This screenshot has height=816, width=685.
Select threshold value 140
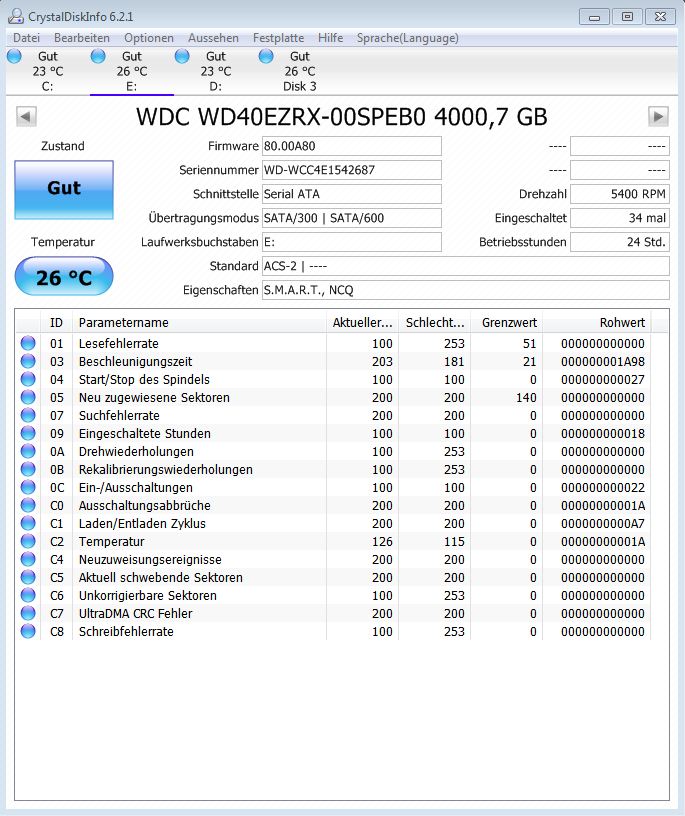tap(526, 398)
